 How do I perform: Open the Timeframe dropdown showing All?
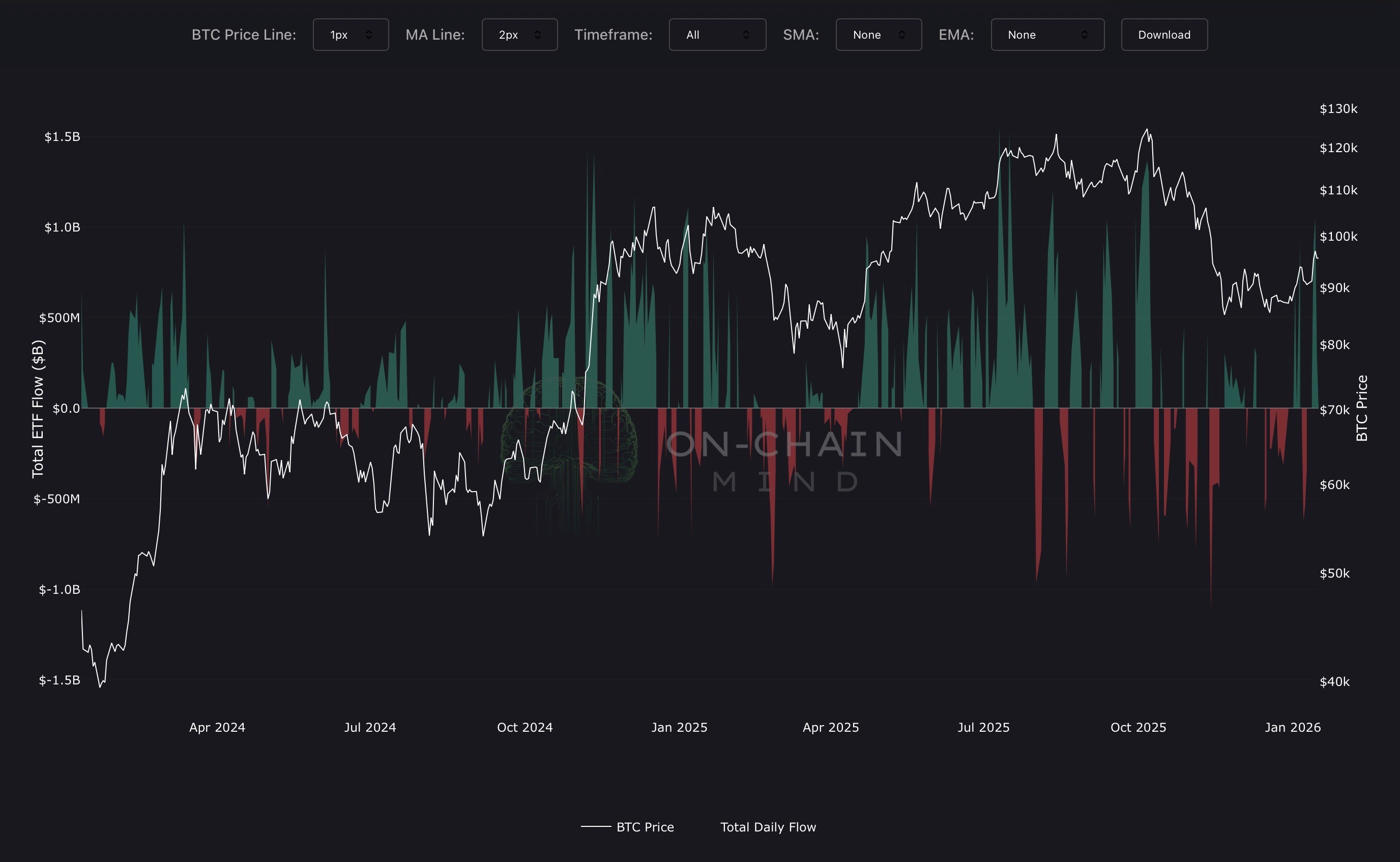pyautogui.click(x=717, y=35)
